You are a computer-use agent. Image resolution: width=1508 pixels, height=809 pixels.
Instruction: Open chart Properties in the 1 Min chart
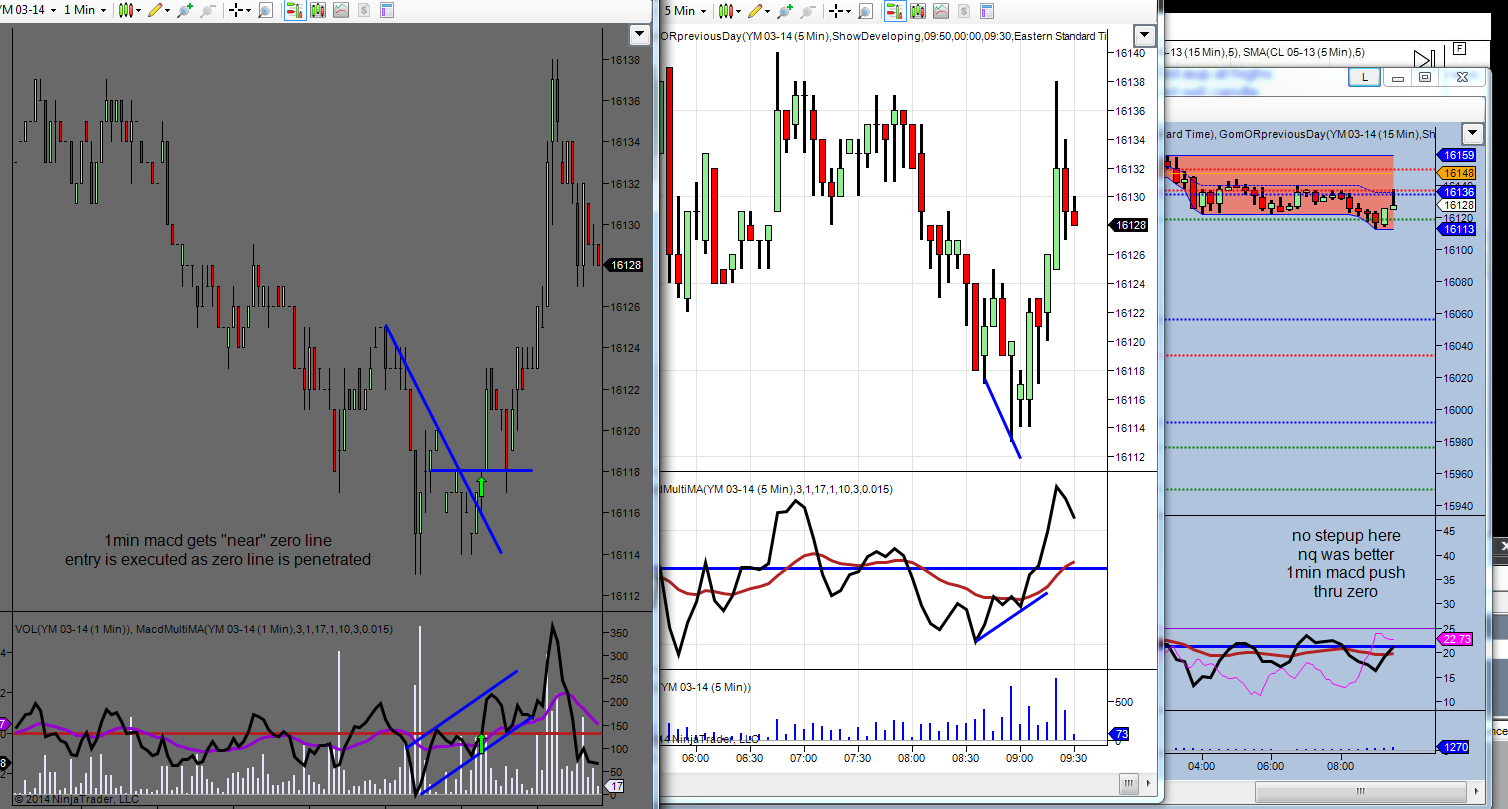(386, 10)
